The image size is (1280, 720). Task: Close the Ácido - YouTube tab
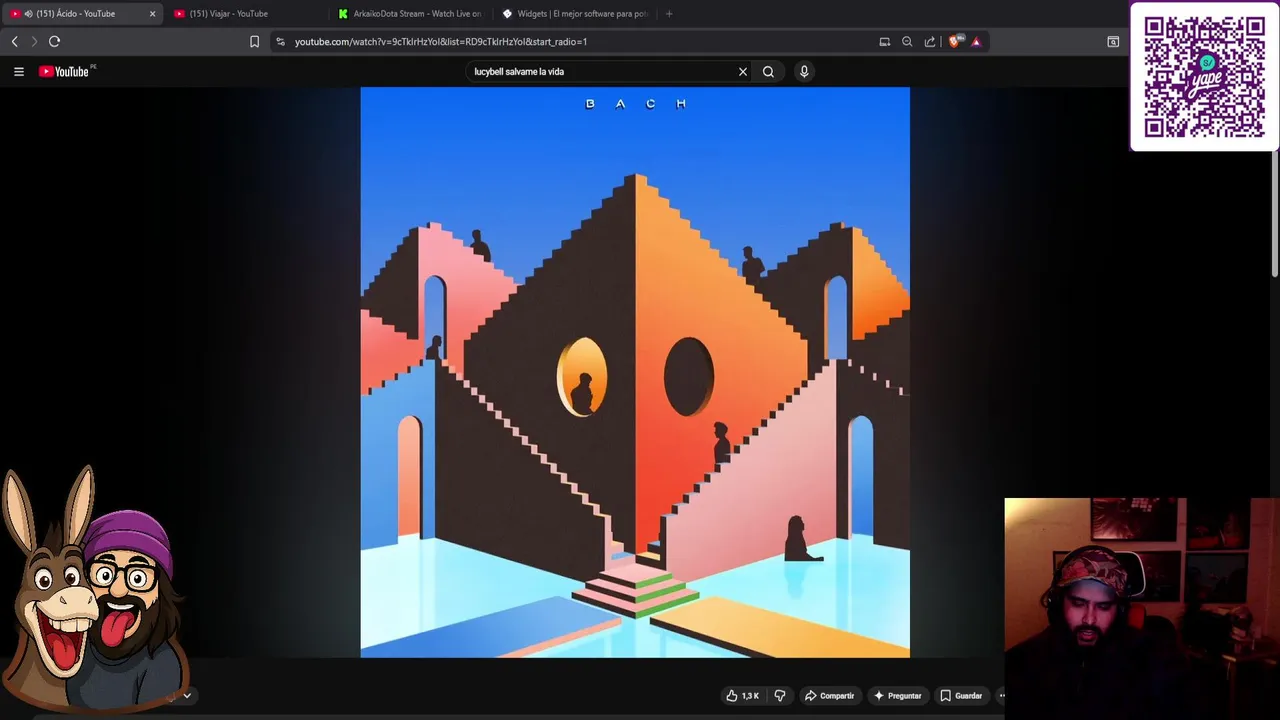(152, 14)
